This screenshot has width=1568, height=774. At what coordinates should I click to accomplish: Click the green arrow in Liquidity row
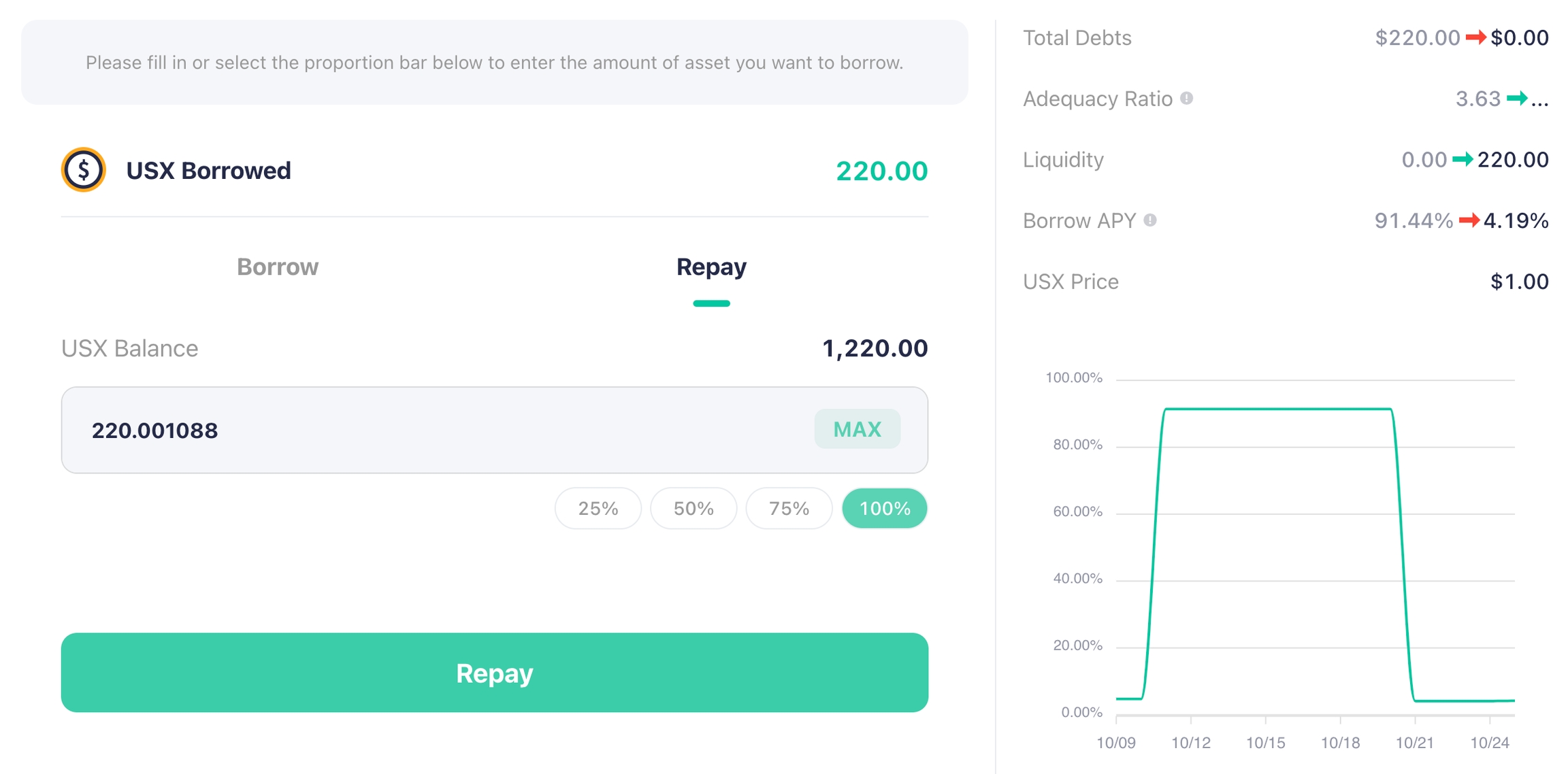pos(1462,160)
